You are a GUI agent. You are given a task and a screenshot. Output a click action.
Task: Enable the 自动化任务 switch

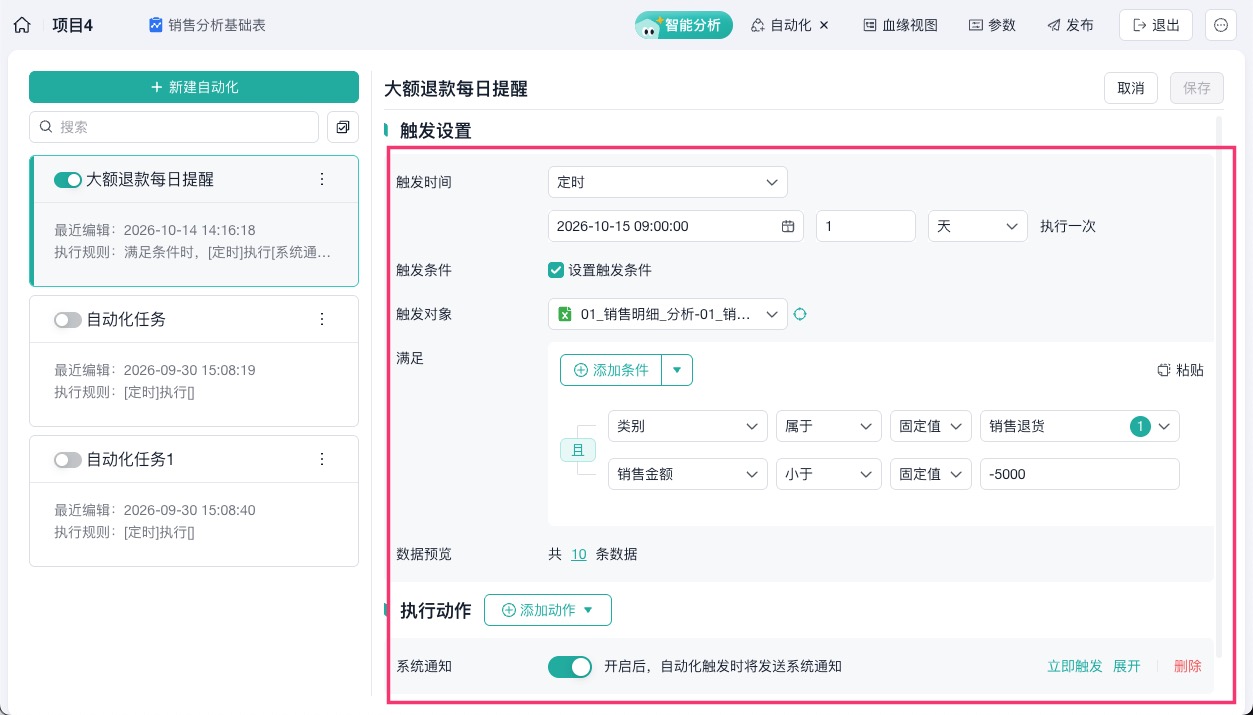tap(68, 320)
